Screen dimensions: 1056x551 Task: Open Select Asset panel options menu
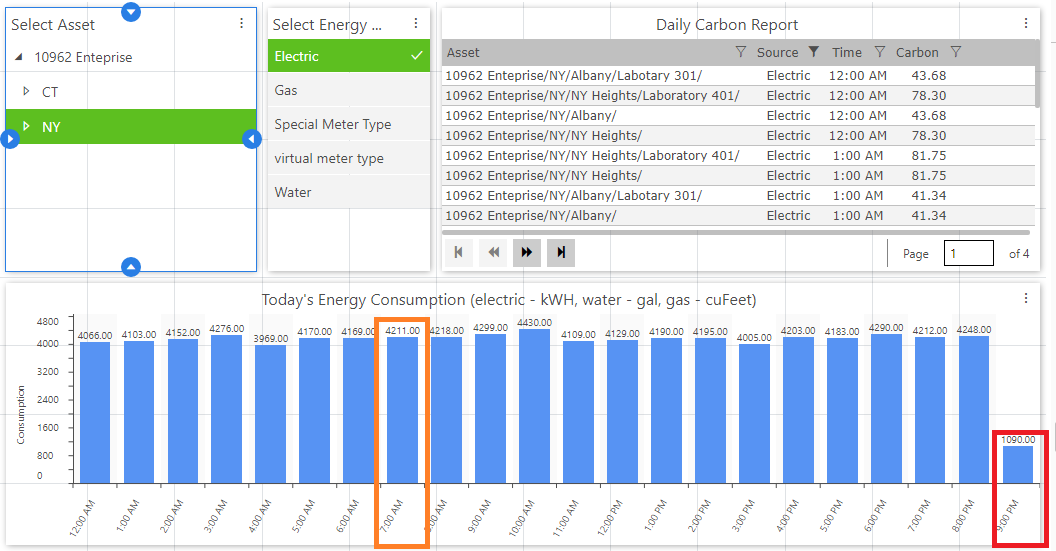click(x=241, y=24)
